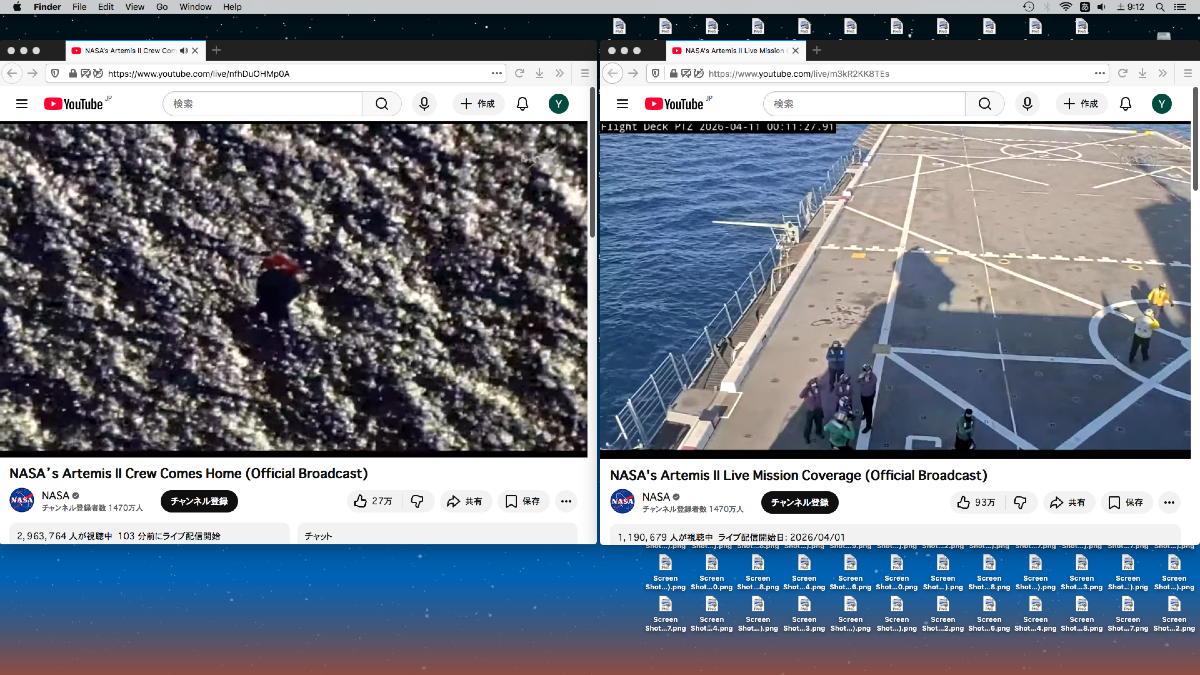Like the Crew Comes Home video (27万)
The image size is (1200, 675).
coord(373,501)
